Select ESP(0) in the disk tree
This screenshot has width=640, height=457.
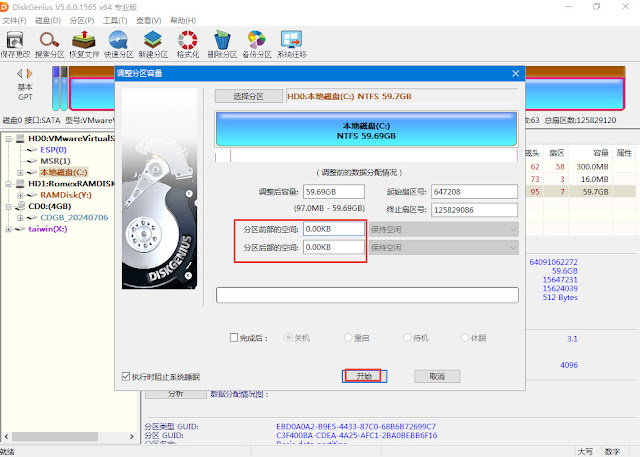coord(53,150)
